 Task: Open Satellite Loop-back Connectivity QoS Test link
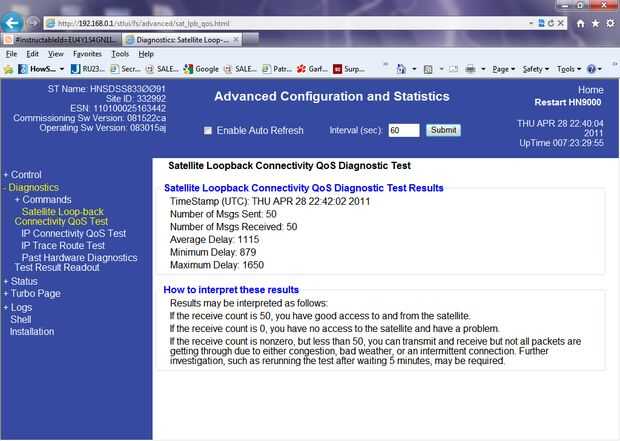point(62,216)
